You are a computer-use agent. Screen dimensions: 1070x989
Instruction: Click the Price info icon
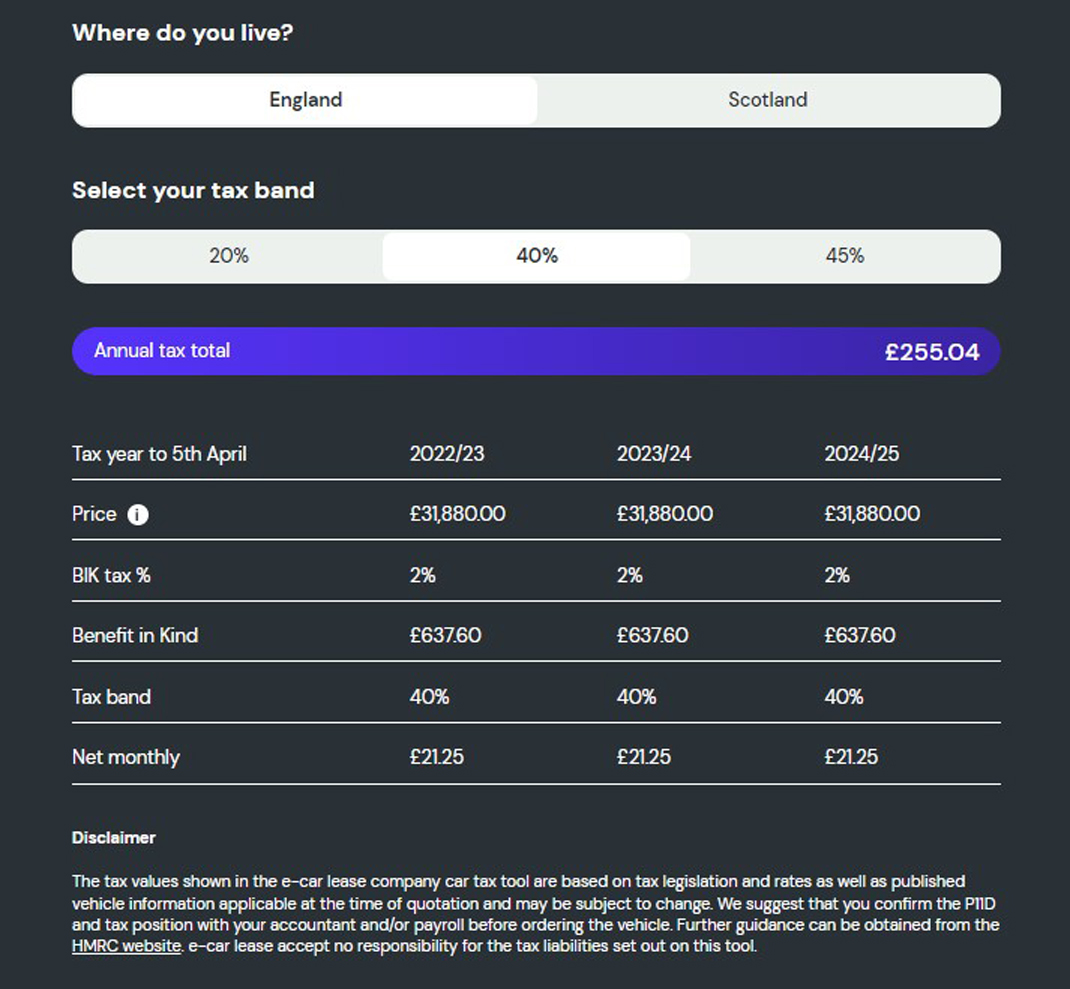click(138, 515)
